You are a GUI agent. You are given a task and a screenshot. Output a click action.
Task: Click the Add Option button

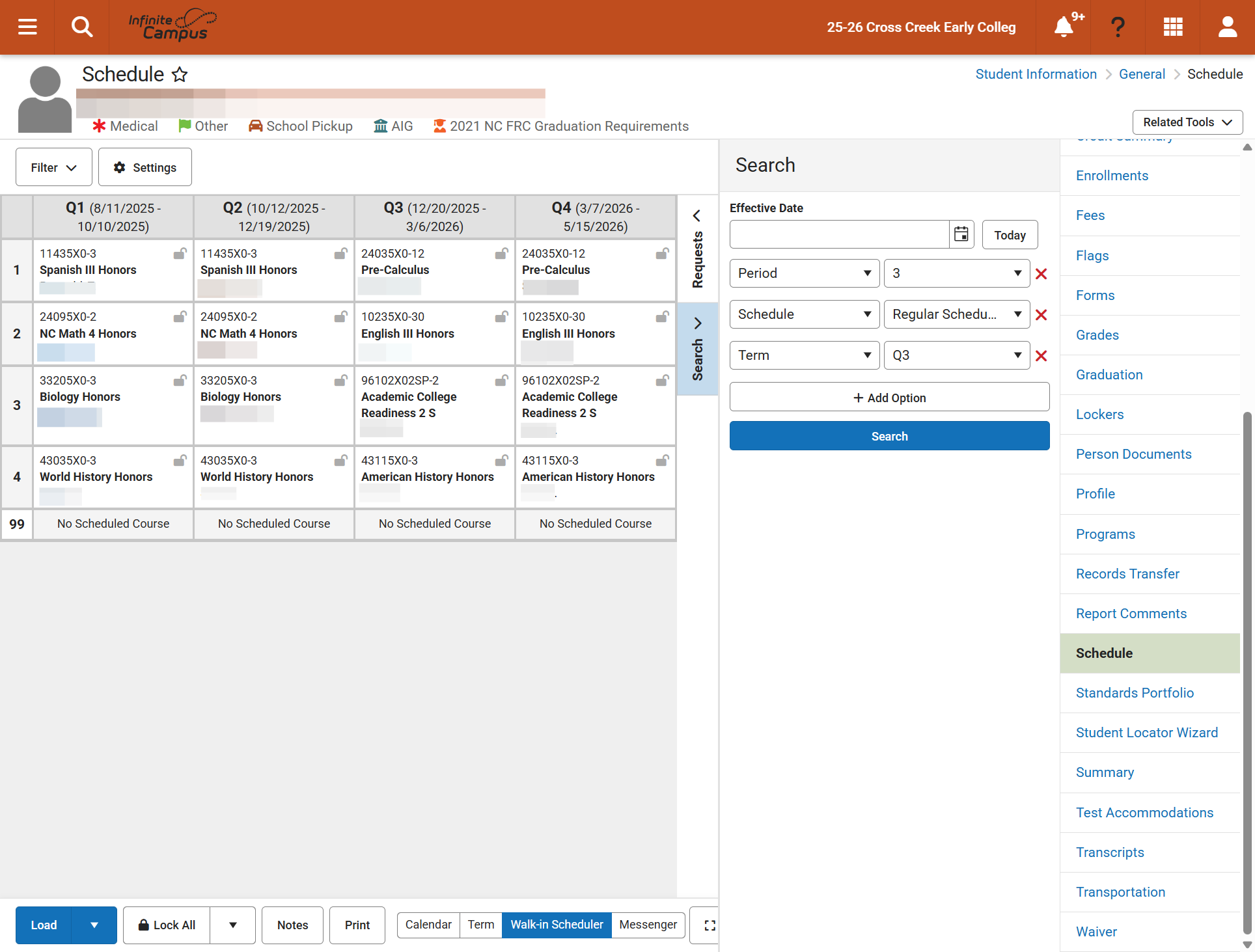point(889,397)
